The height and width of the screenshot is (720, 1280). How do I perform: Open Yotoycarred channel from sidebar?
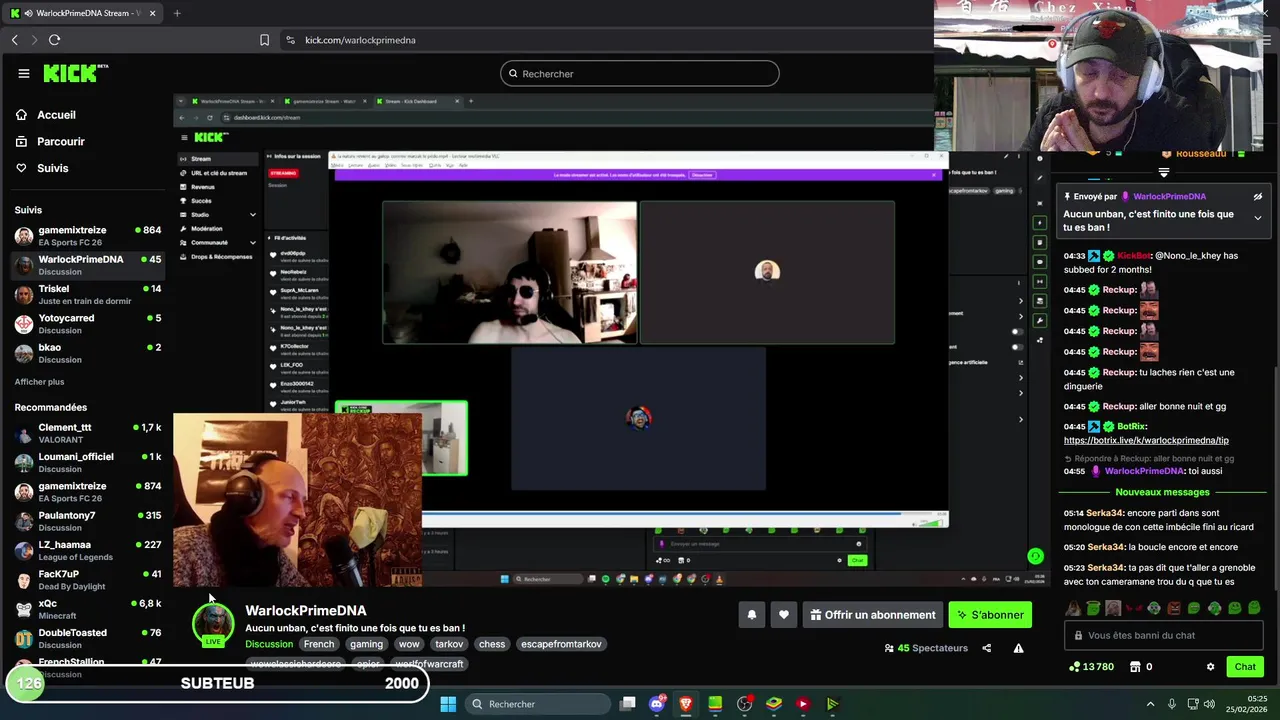[x=88, y=324]
